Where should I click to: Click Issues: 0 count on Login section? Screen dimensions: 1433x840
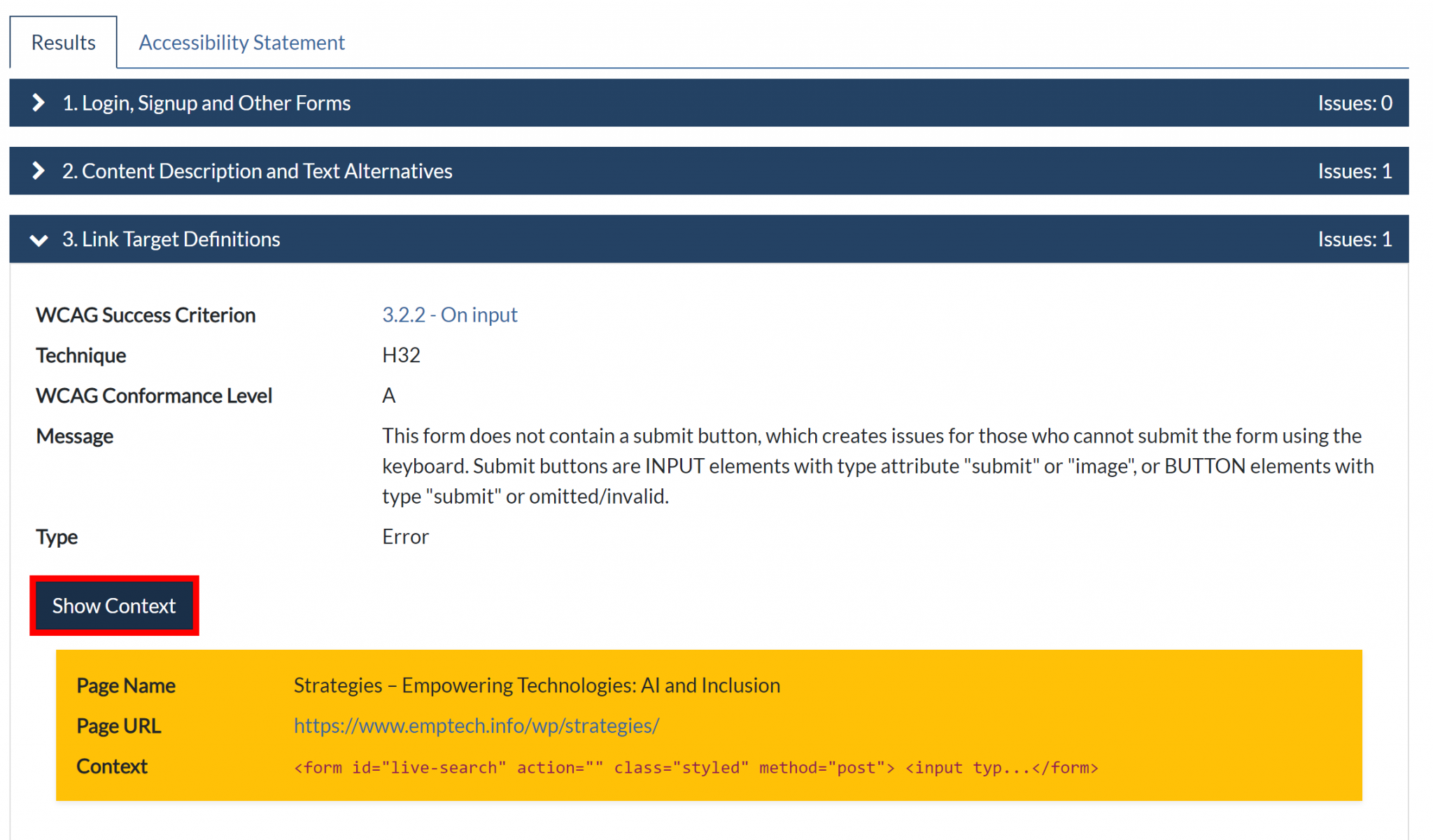click(1354, 103)
